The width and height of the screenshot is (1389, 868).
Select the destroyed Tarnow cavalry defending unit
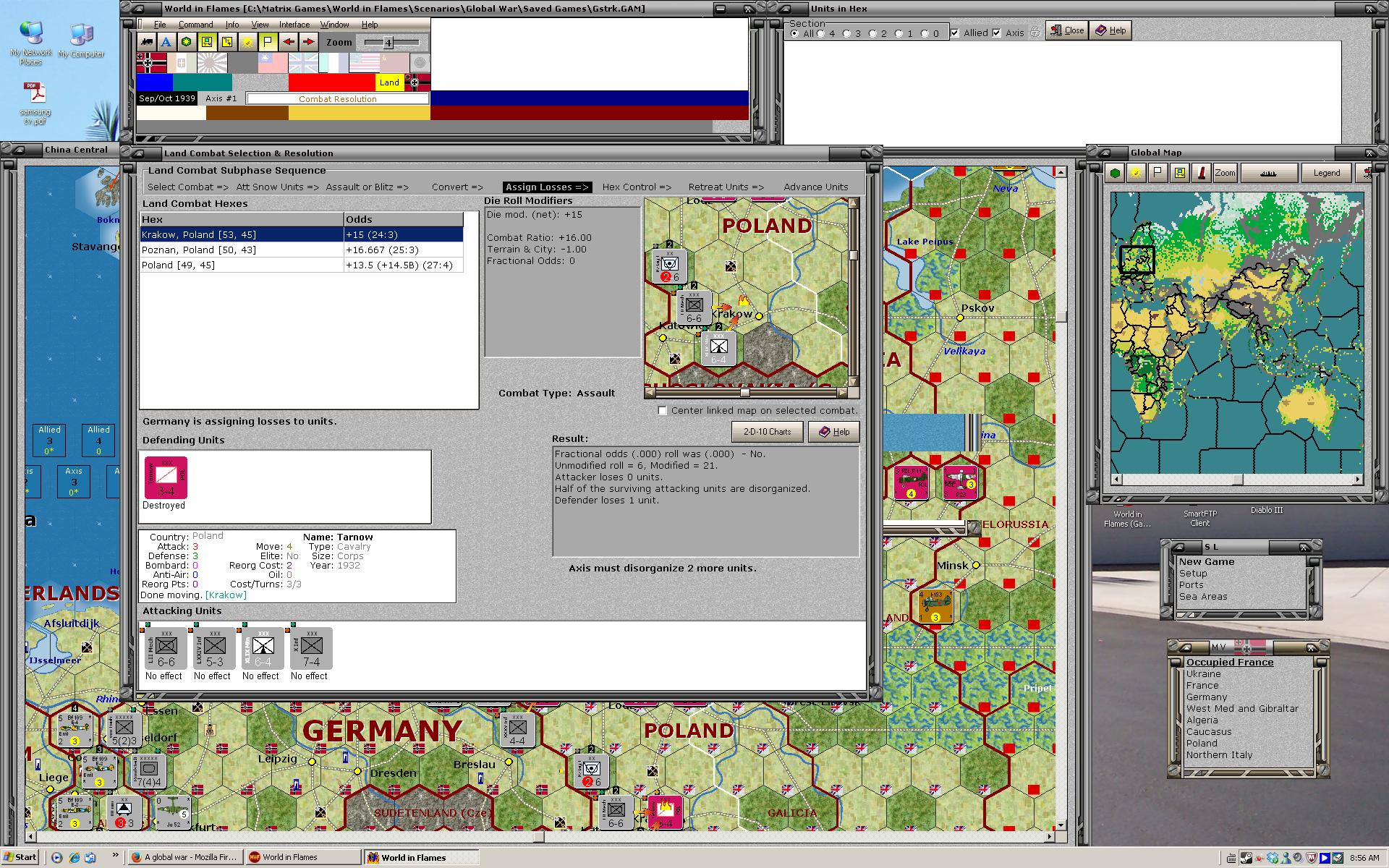[166, 477]
